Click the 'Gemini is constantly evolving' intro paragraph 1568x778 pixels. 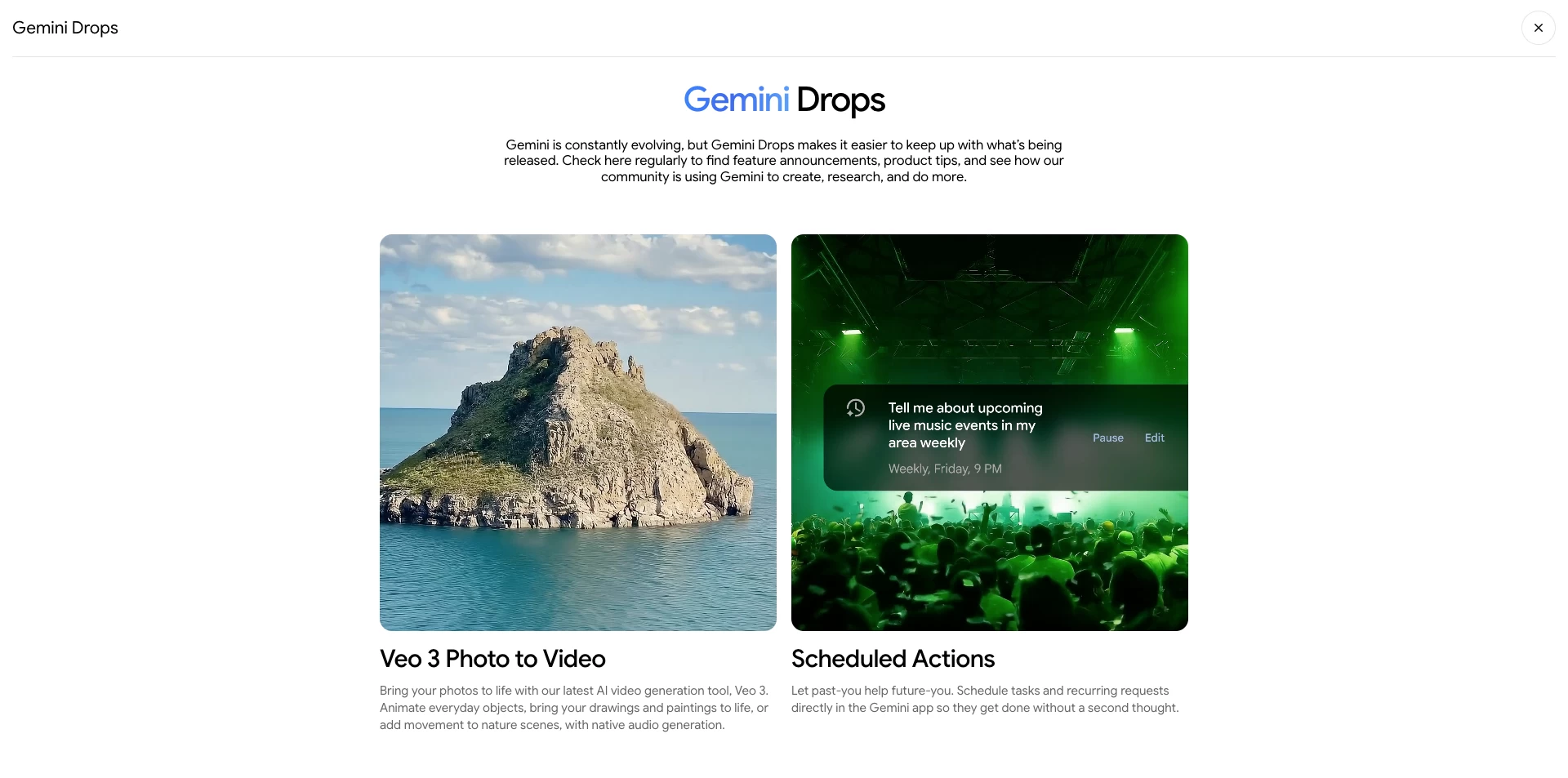point(784,161)
